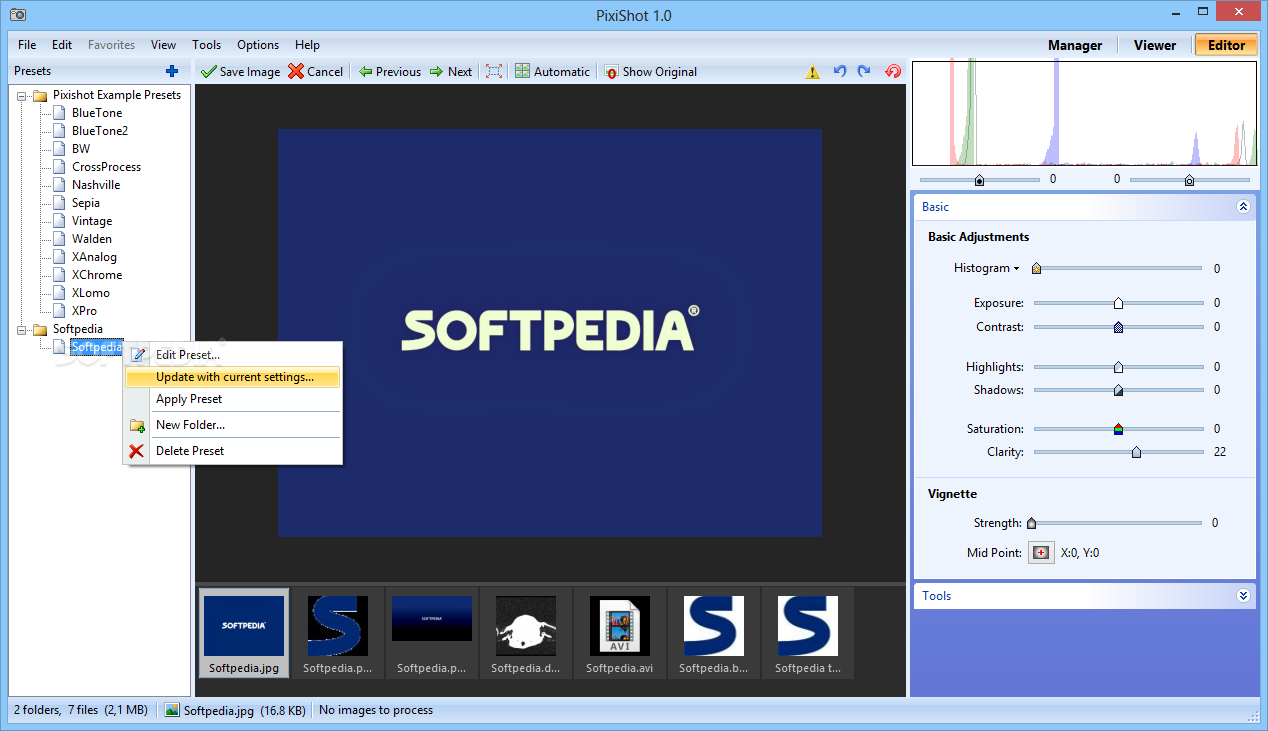Select Softpedia.jpg thumbnail

point(244,633)
